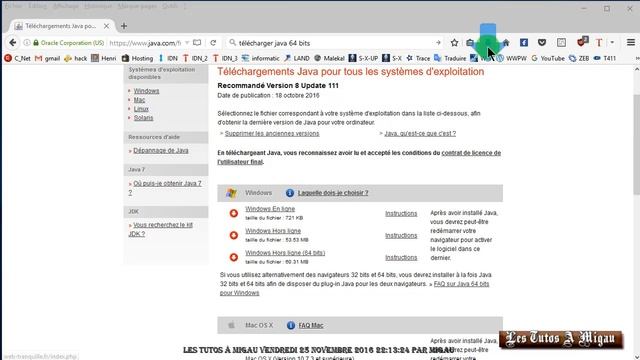The image size is (640, 360).
Task: Expand the address bar history dropdown
Action: click(187, 42)
